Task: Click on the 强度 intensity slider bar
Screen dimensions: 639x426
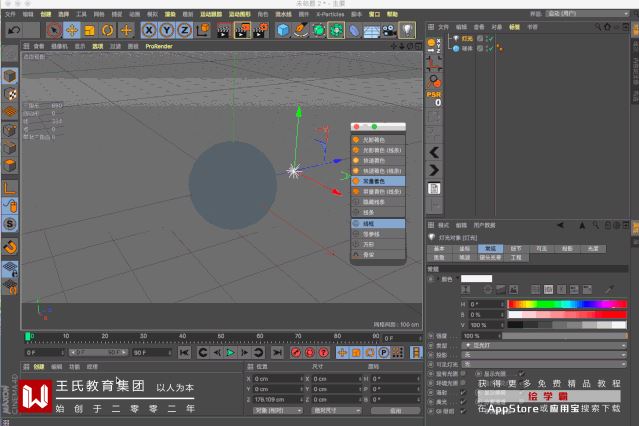Action: 564,336
